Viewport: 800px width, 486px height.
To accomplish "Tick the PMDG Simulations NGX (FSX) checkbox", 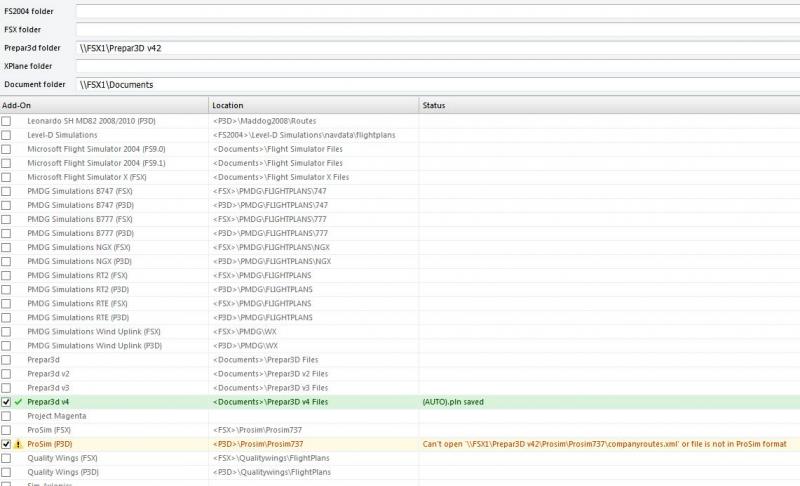I will point(6,247).
